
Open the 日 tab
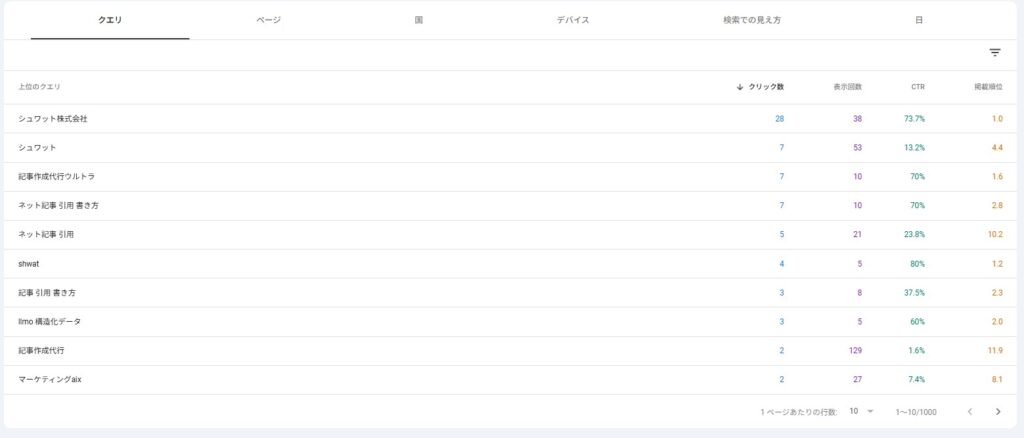pyautogui.click(x=918, y=20)
